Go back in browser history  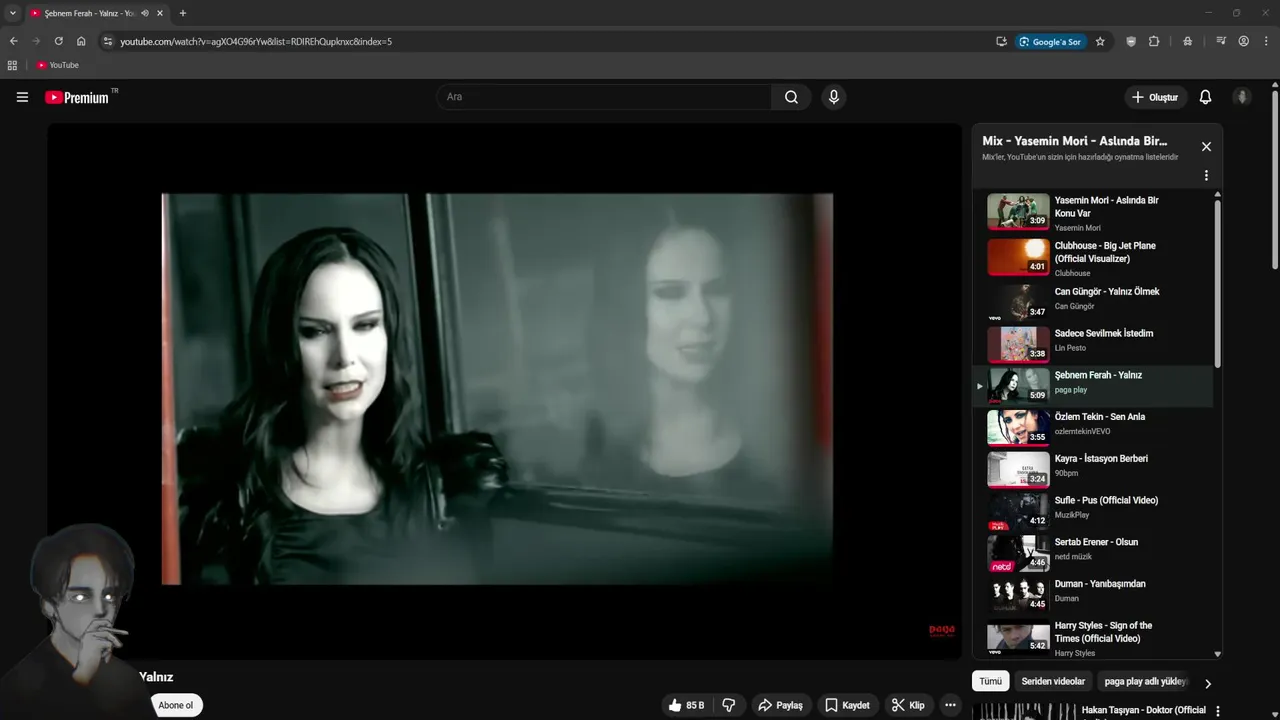[x=13, y=41]
